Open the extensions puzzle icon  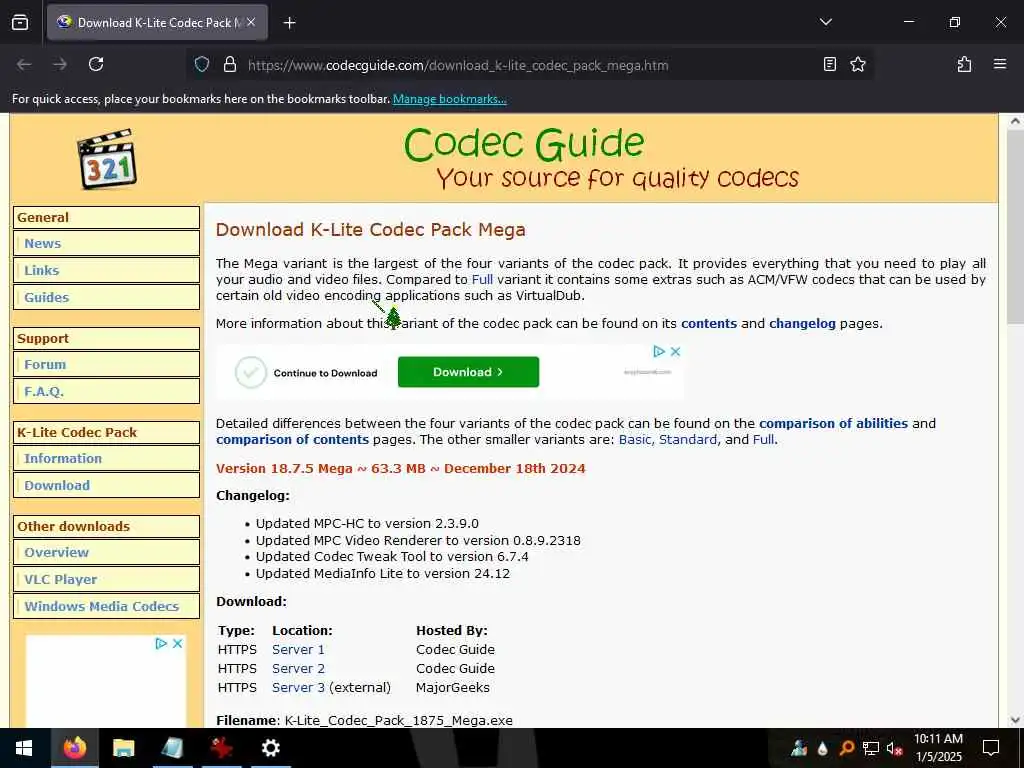[964, 64]
